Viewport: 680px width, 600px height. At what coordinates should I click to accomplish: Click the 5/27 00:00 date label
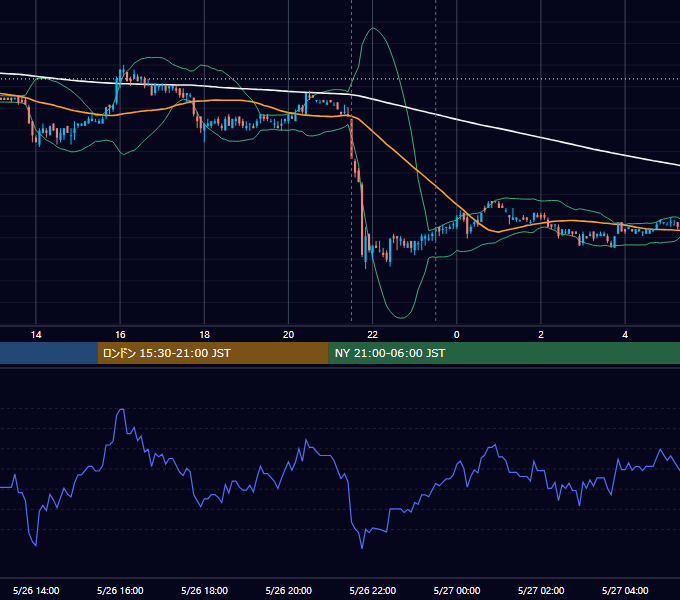(x=457, y=590)
